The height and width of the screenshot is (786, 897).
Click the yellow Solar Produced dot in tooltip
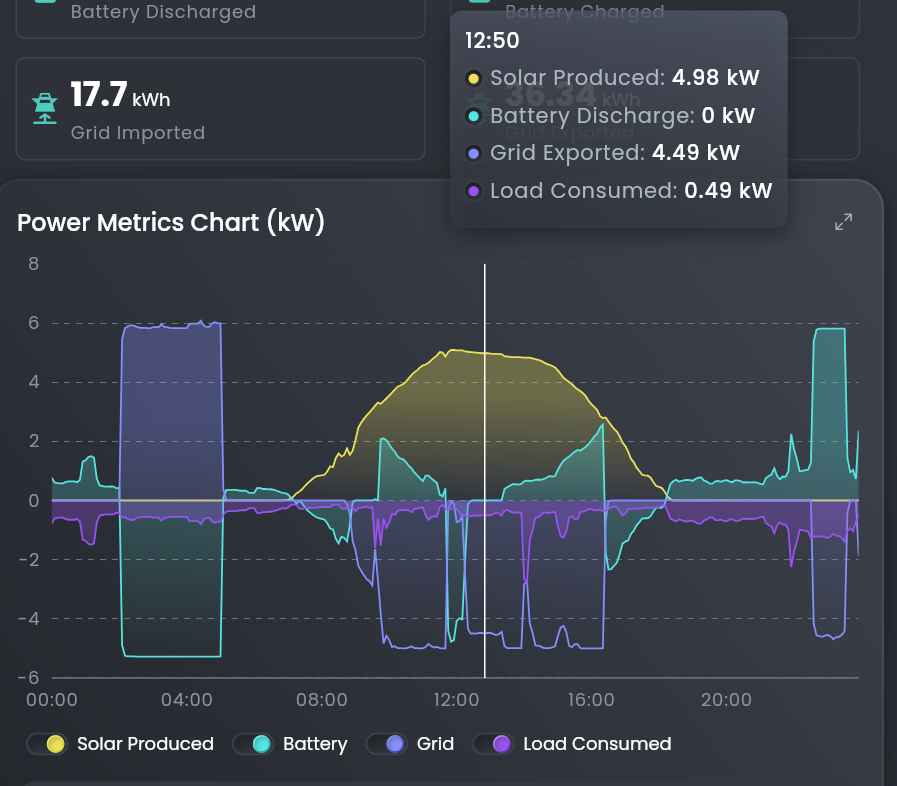coord(473,78)
